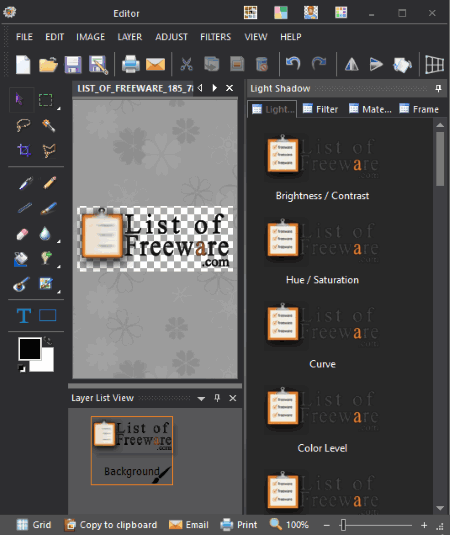Go to the next document tab arrow
This screenshot has height=535, width=450.
[x=215, y=88]
